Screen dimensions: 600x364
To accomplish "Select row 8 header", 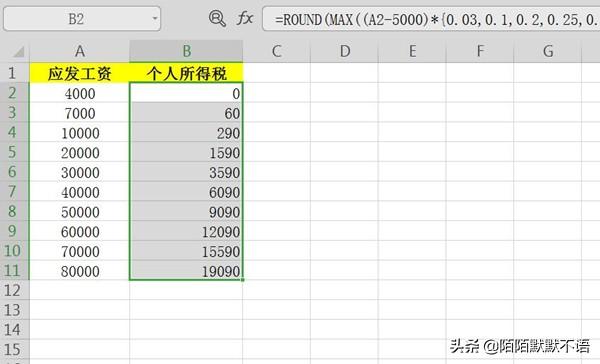I will pos(15,211).
